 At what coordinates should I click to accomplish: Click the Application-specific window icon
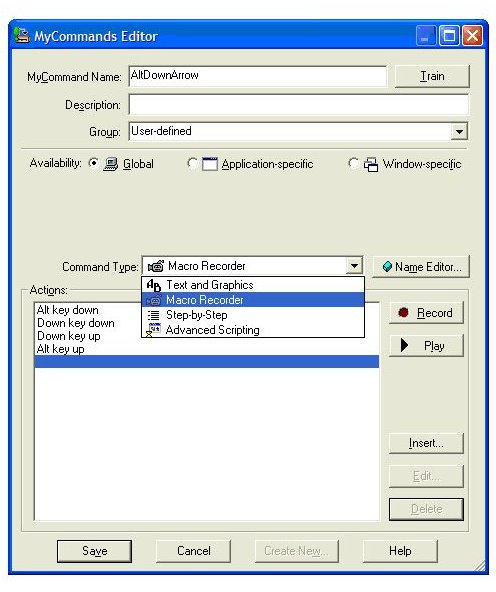(x=209, y=164)
